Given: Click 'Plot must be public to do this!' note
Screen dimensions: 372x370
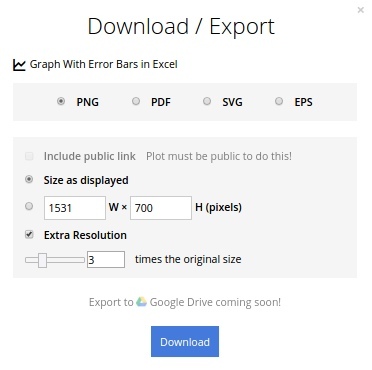Looking at the screenshot, I should click(x=219, y=156).
